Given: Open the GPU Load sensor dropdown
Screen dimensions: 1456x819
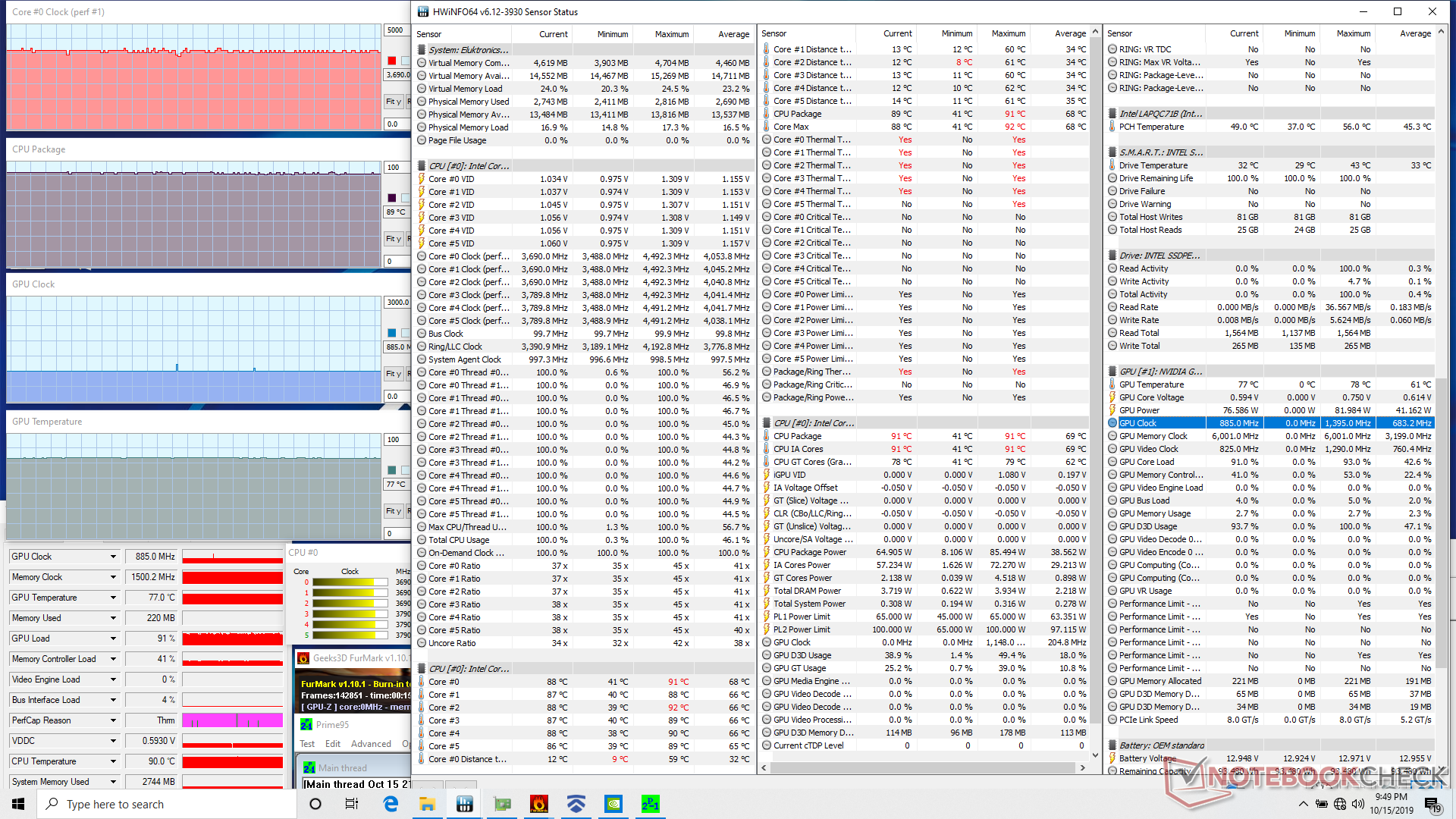Looking at the screenshot, I should click(113, 639).
